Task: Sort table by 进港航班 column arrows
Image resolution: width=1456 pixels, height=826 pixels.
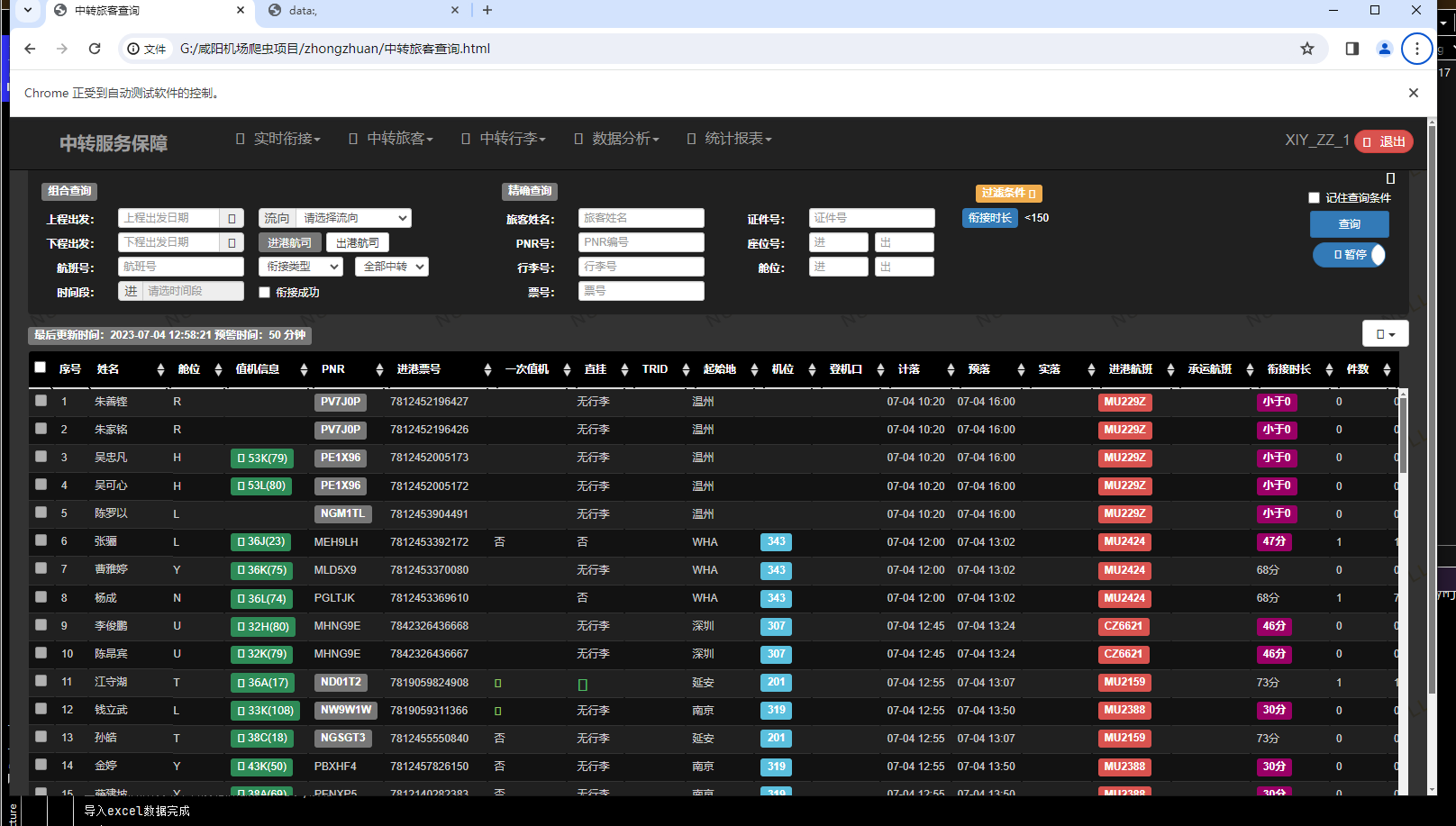Action: click(x=1170, y=369)
